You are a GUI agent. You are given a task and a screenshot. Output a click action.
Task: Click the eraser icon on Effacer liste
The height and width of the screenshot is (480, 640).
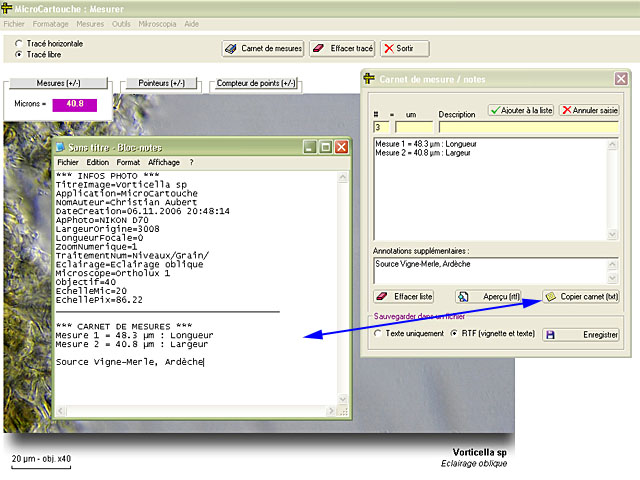pyautogui.click(x=382, y=296)
